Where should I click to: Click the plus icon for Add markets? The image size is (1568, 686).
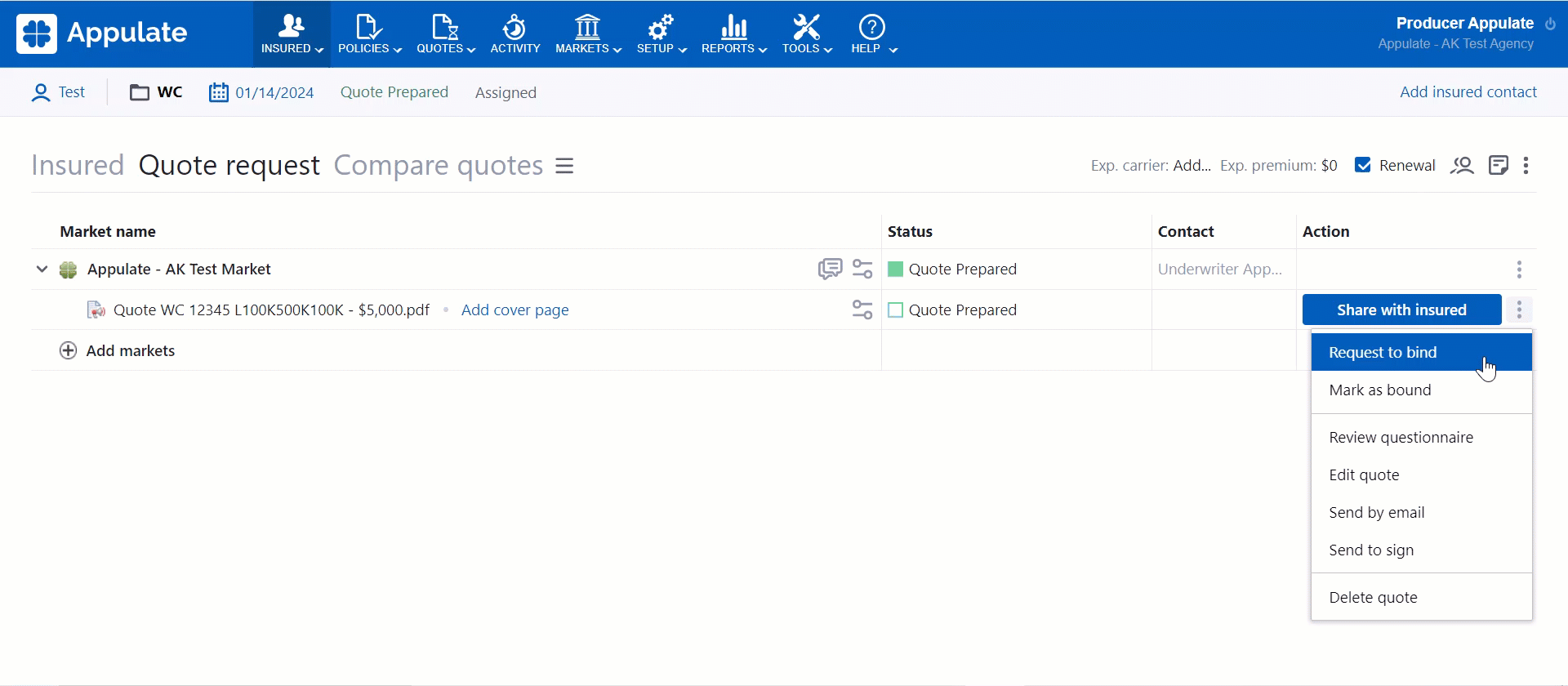click(x=69, y=350)
